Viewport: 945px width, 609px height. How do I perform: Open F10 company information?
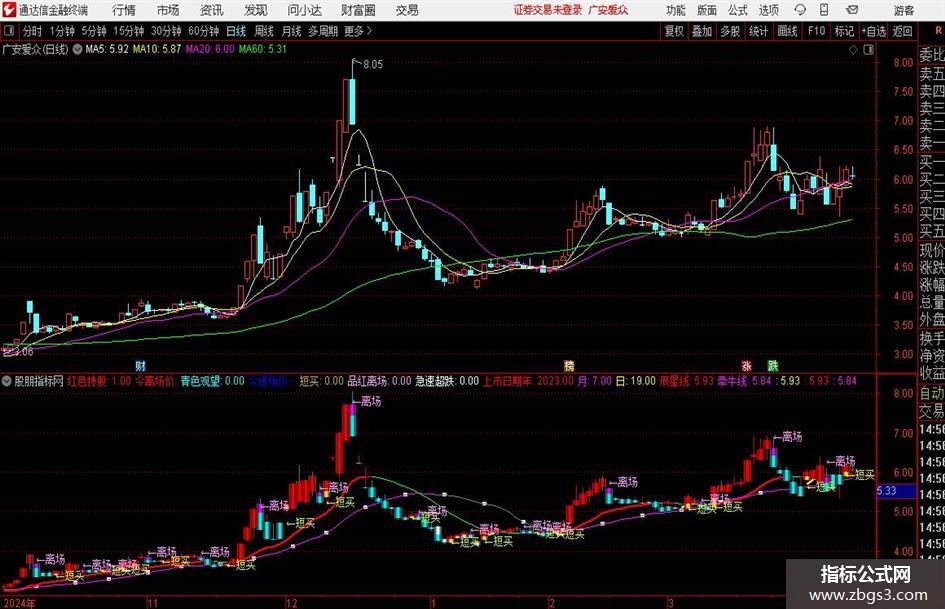click(x=816, y=31)
